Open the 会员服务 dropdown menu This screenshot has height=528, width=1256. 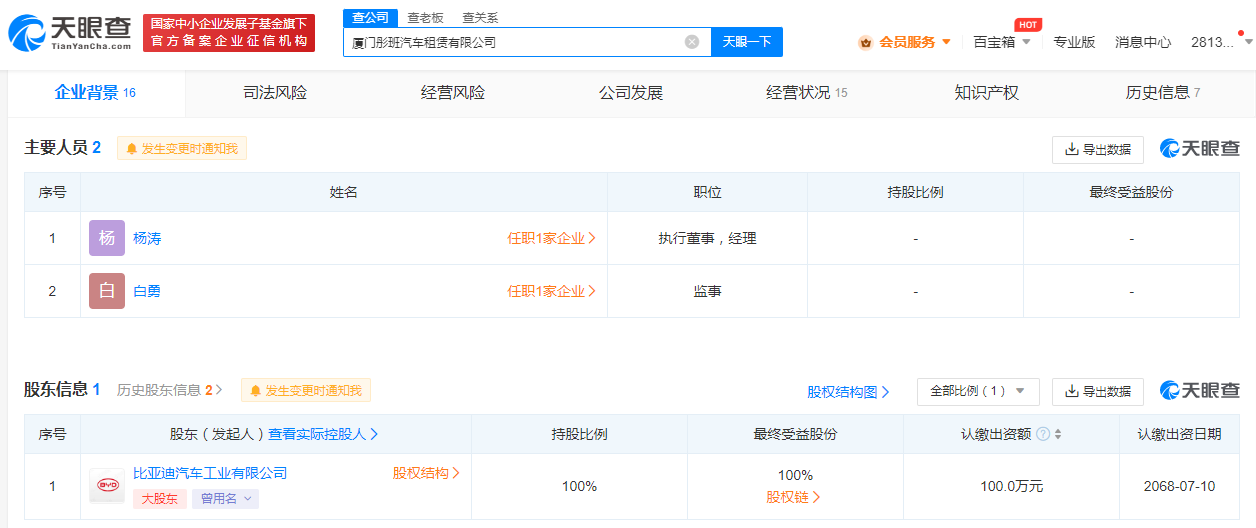(904, 42)
